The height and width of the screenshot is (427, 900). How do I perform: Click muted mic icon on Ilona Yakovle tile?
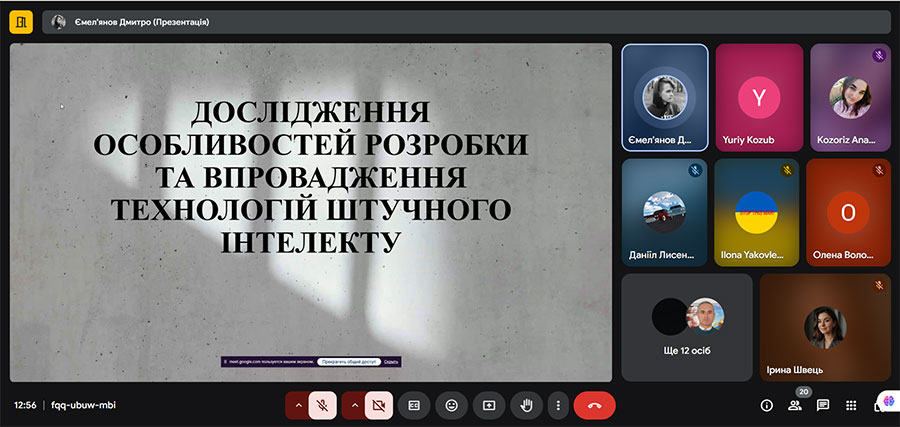coord(787,170)
